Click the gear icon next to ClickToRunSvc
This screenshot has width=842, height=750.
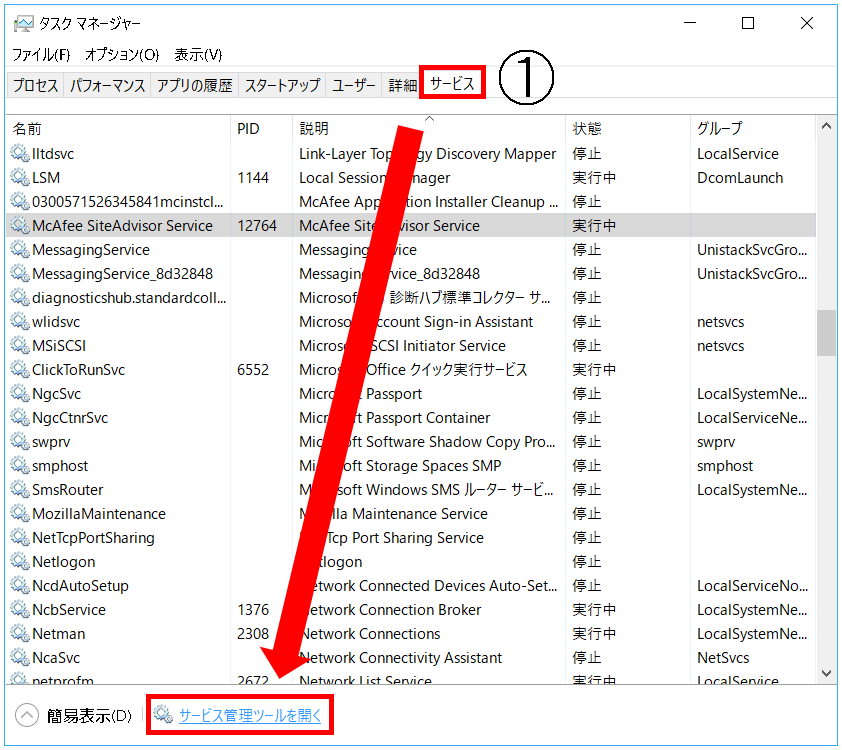(x=20, y=370)
